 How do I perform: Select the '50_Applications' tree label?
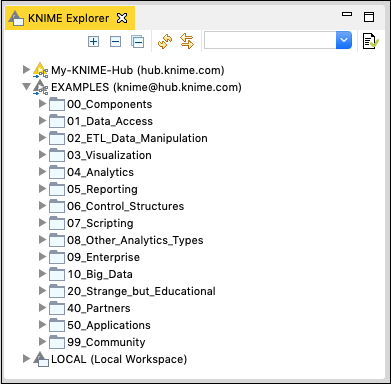[x=109, y=325]
